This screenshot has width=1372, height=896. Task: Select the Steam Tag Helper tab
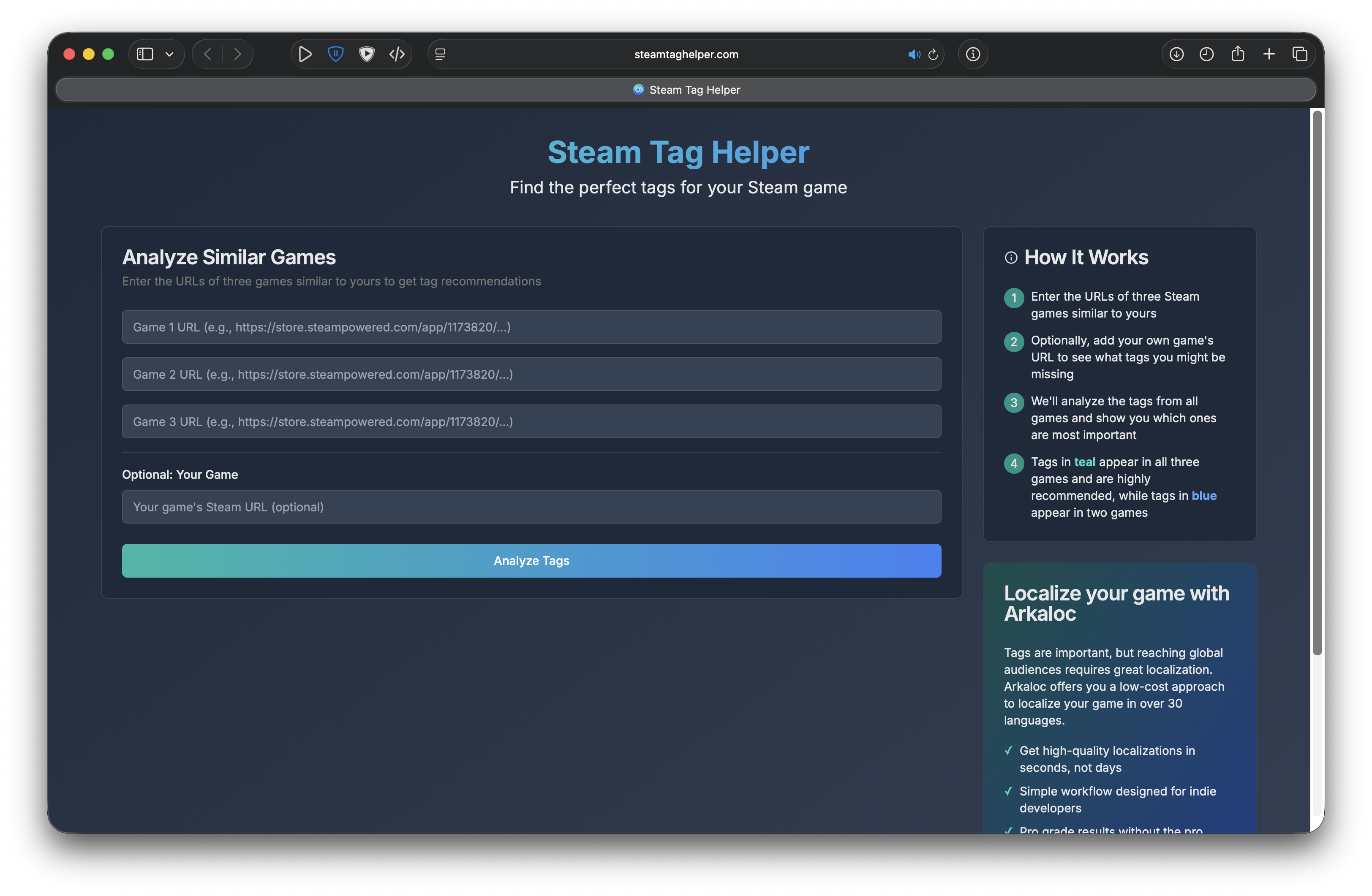click(686, 90)
